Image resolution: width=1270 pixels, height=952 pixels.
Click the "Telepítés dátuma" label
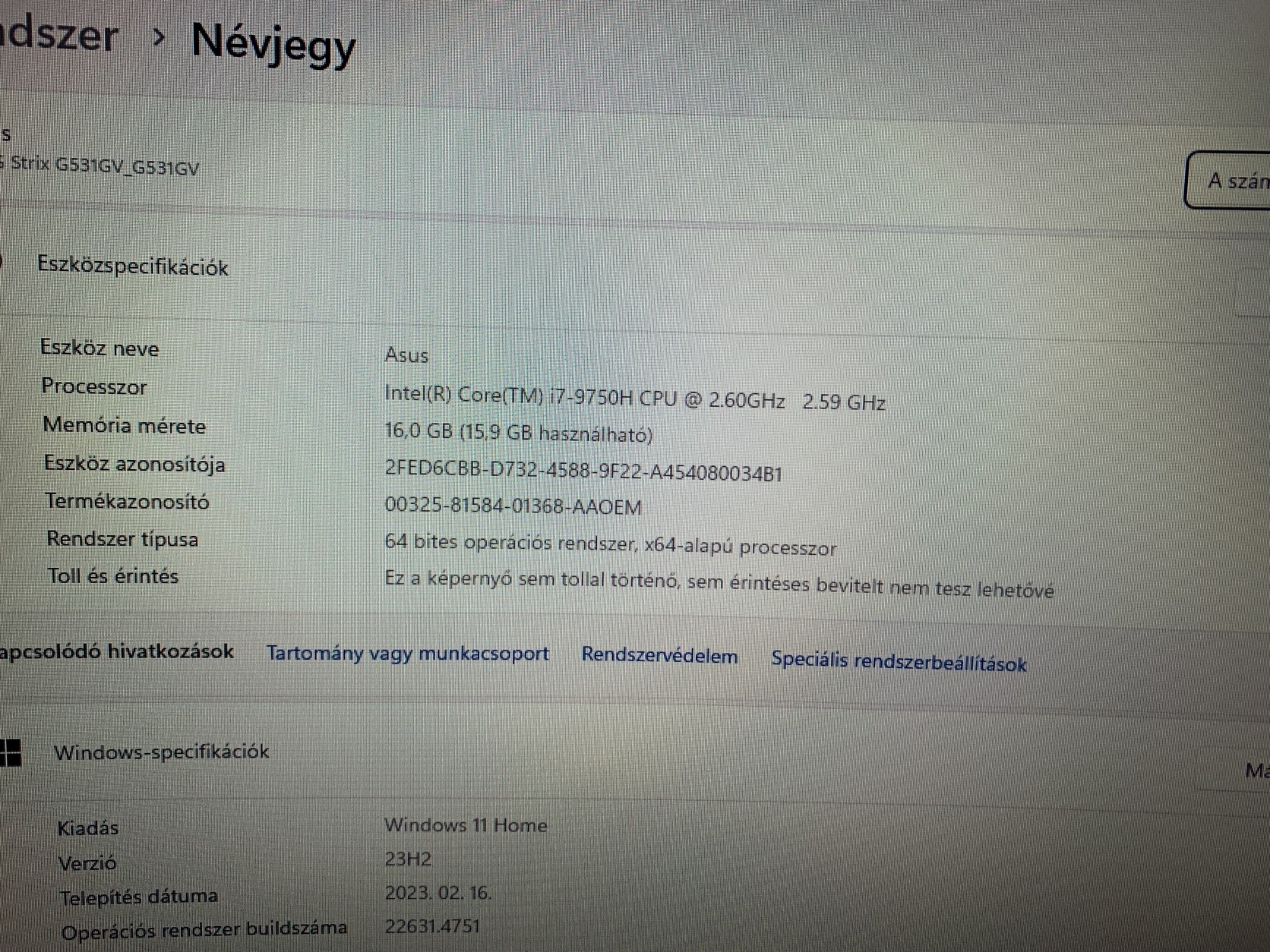tap(139, 897)
